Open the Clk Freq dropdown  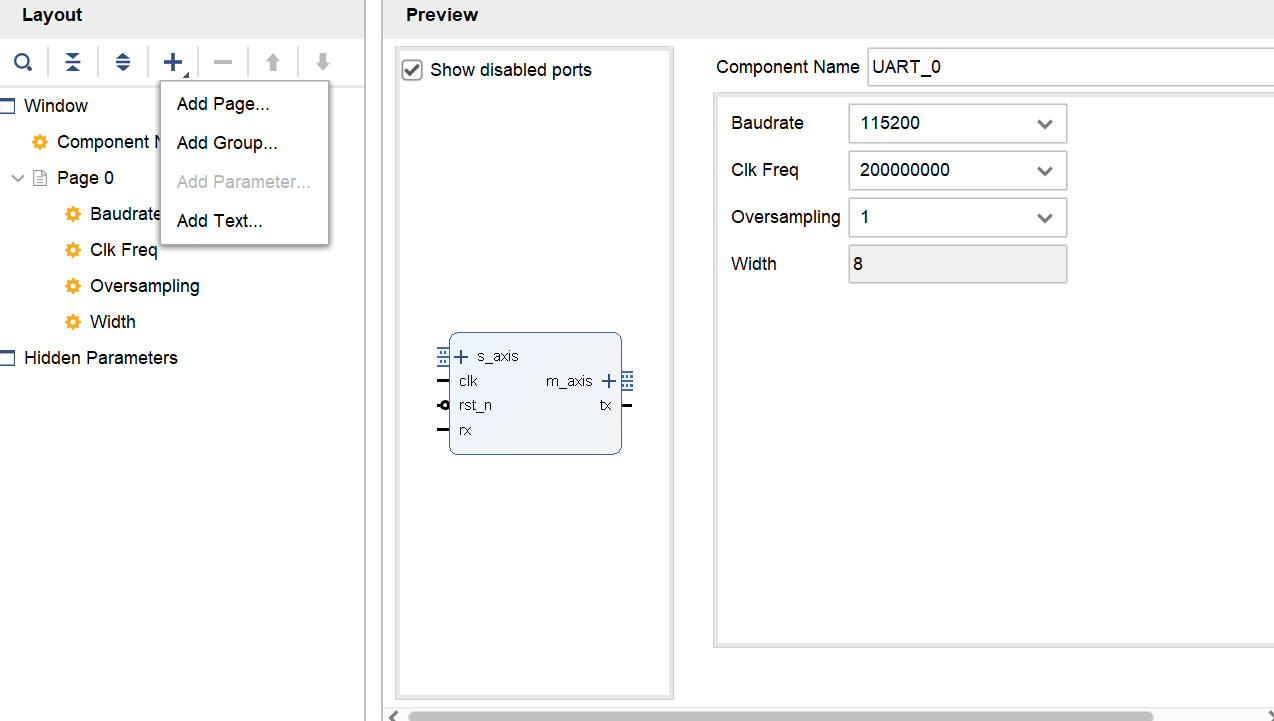coord(1044,171)
